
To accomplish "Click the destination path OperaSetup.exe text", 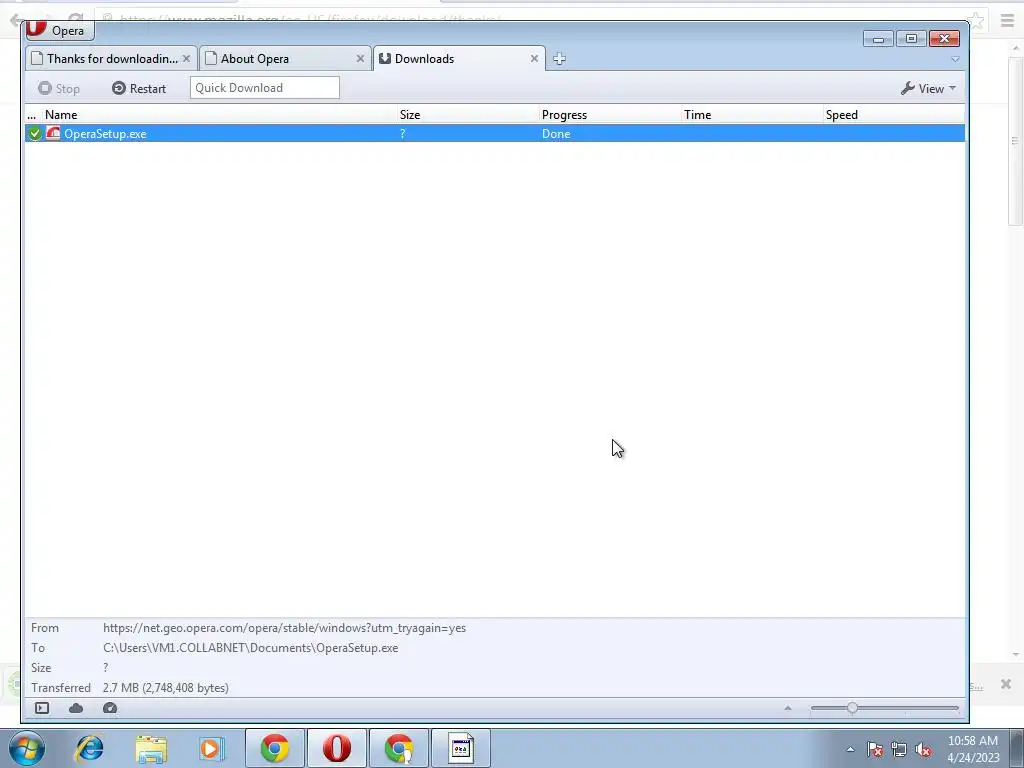I will click(x=250, y=648).
